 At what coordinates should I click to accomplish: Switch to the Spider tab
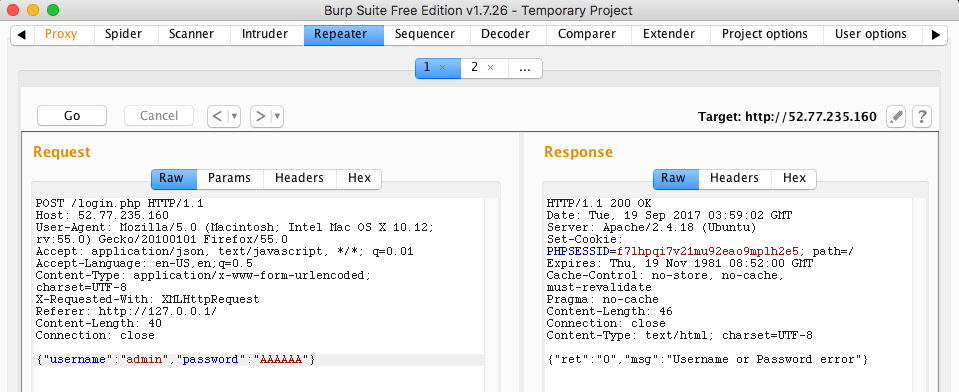(124, 34)
